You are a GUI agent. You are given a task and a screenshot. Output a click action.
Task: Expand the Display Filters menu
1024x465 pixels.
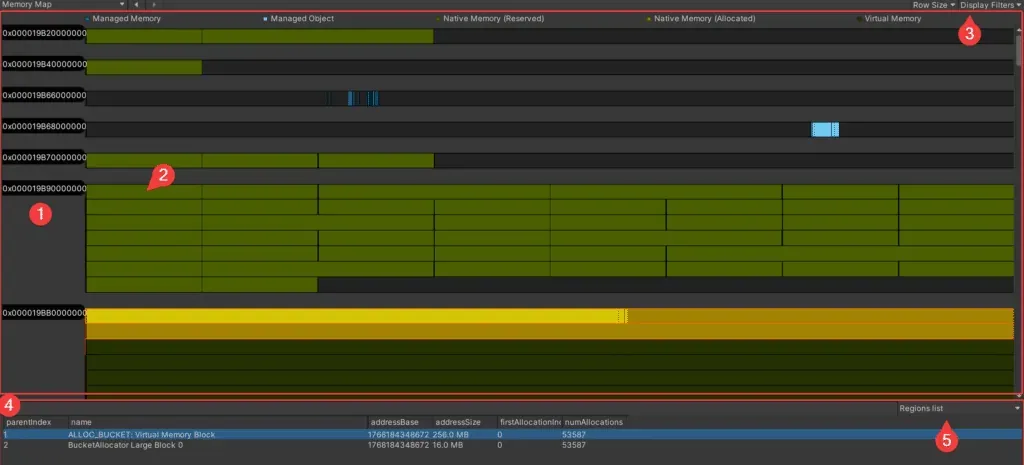pyautogui.click(x=991, y=5)
